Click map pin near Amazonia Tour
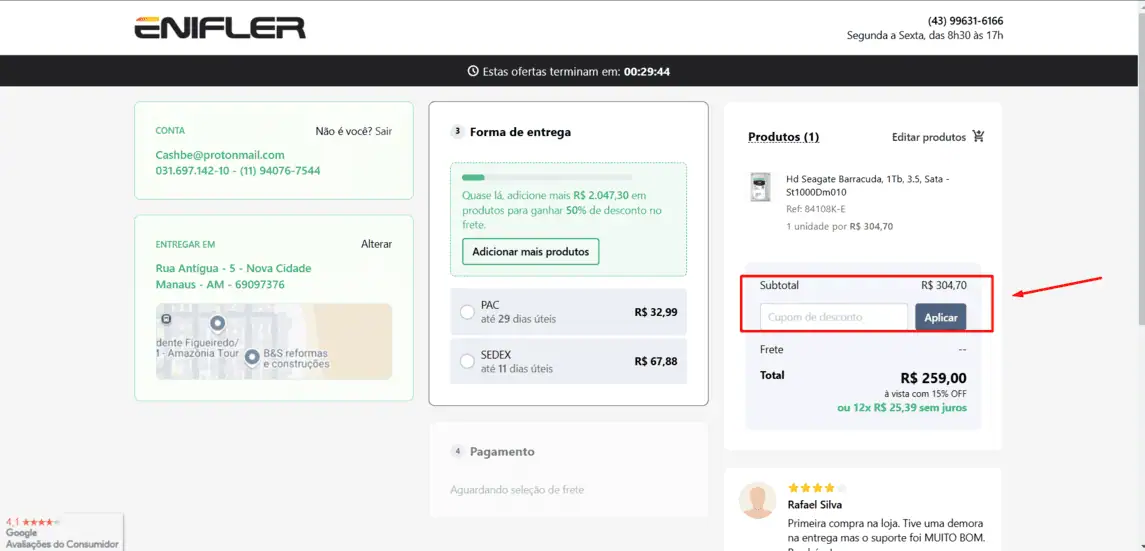 (217, 323)
